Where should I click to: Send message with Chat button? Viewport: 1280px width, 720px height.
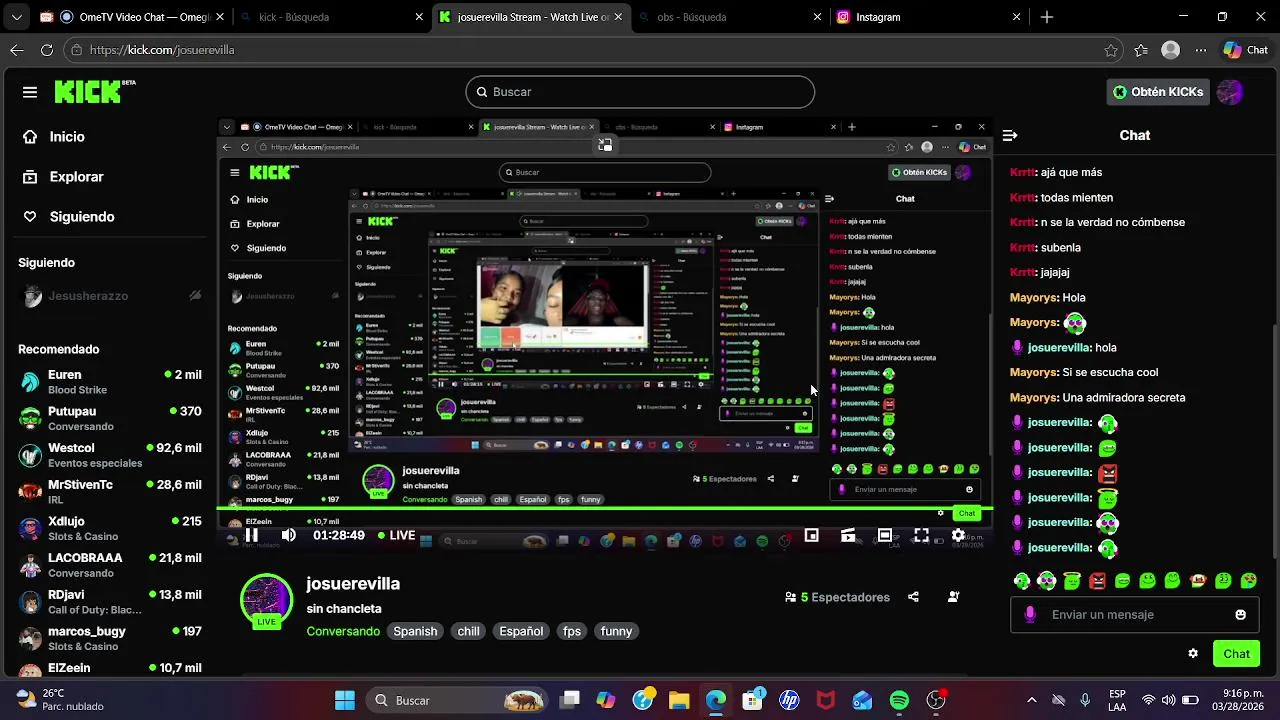(1236, 654)
